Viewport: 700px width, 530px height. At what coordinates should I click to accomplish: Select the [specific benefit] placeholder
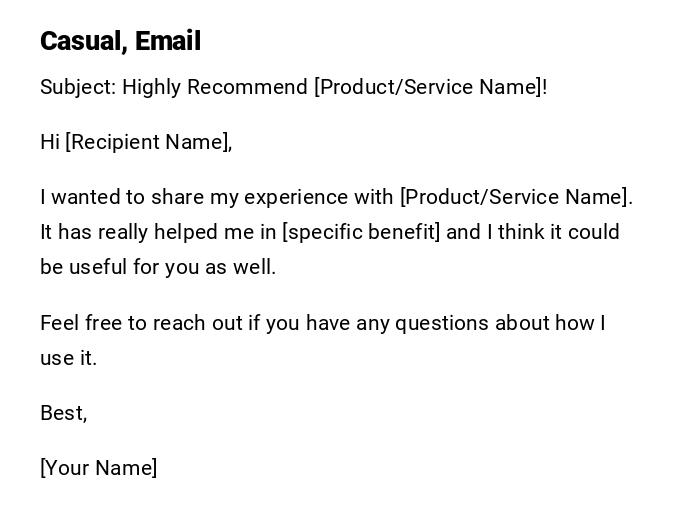(x=361, y=232)
